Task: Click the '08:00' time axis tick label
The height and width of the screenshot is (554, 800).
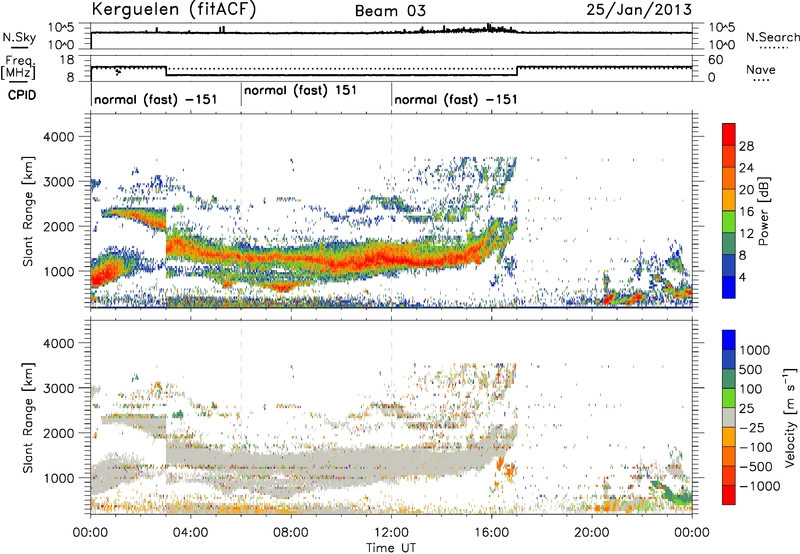Action: click(x=290, y=533)
